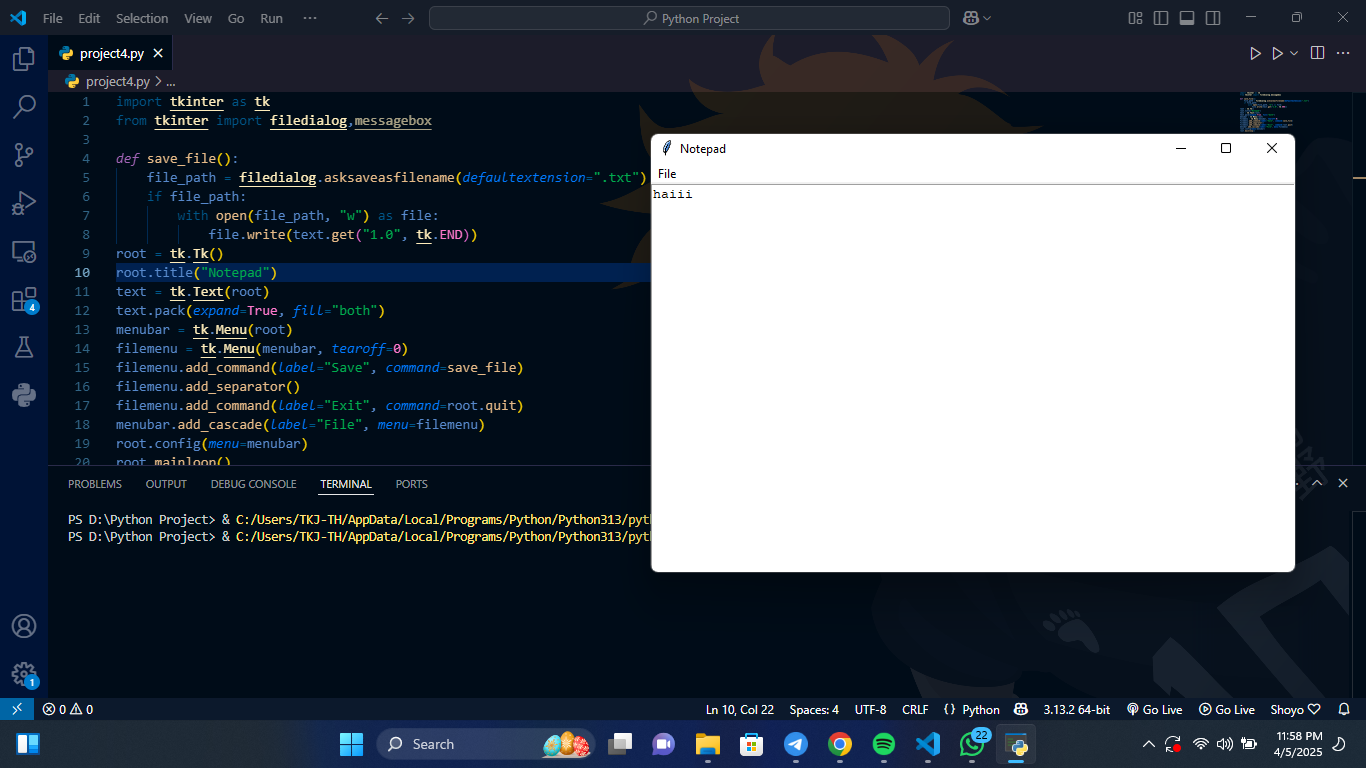Viewport: 1366px width, 768px height.
Task: Open the Accounts menu icon
Action: point(24,626)
